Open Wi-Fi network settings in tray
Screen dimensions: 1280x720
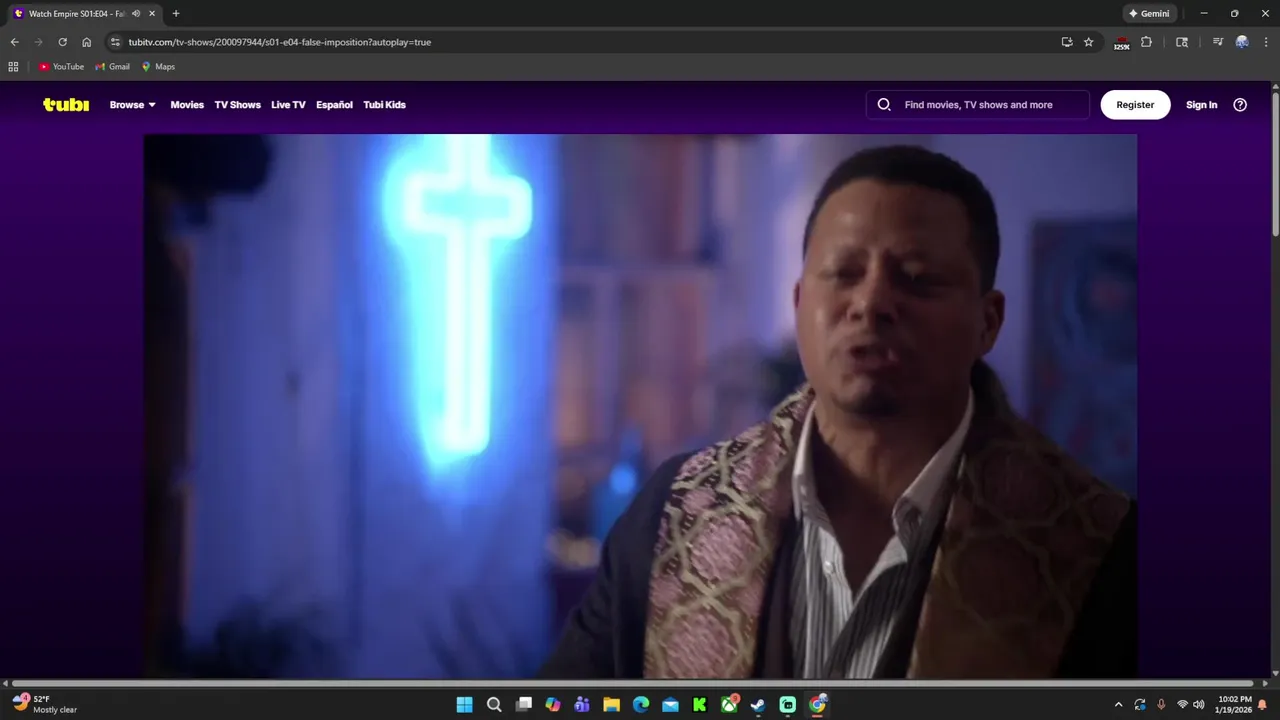(x=1182, y=705)
